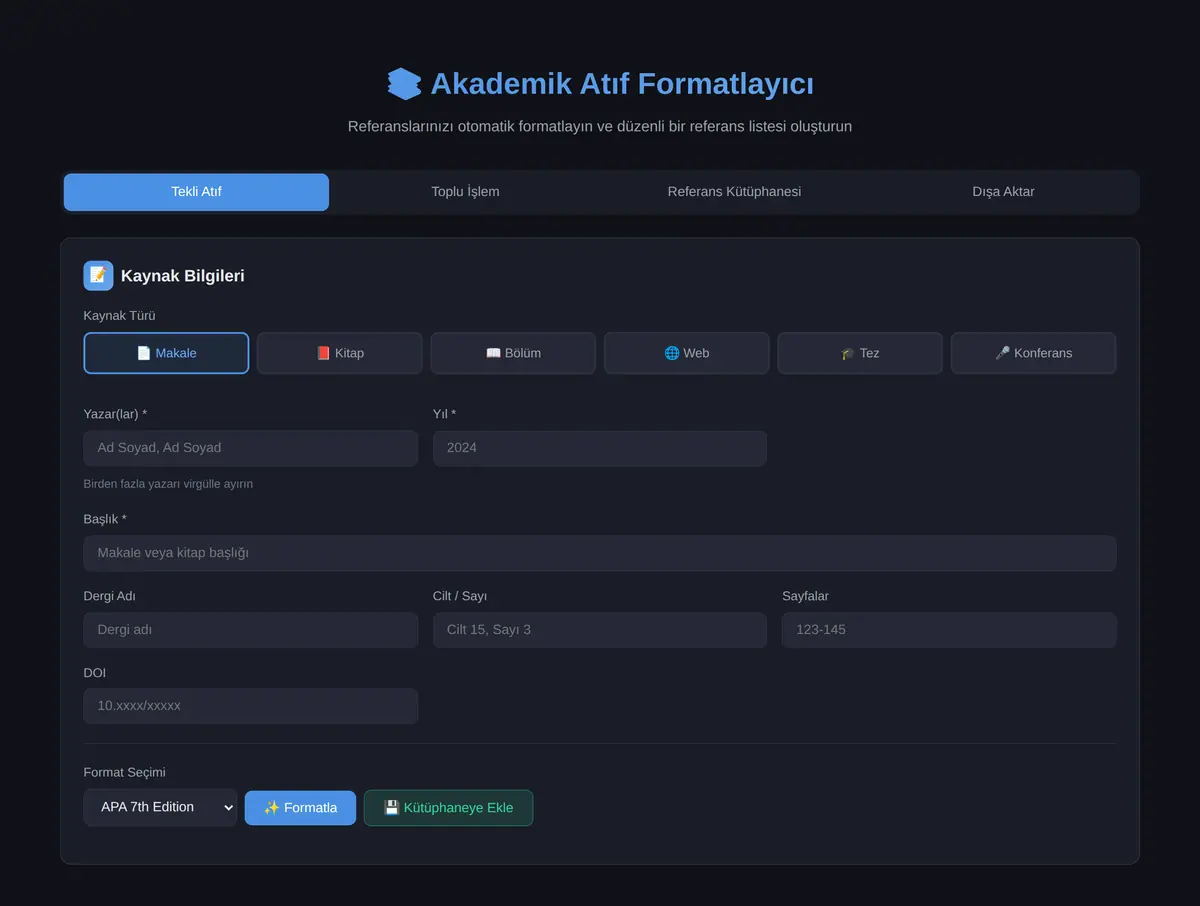Focus the Yazar(lar) input field
Screen dimensions: 1200x906
pyautogui.click(x=251, y=448)
